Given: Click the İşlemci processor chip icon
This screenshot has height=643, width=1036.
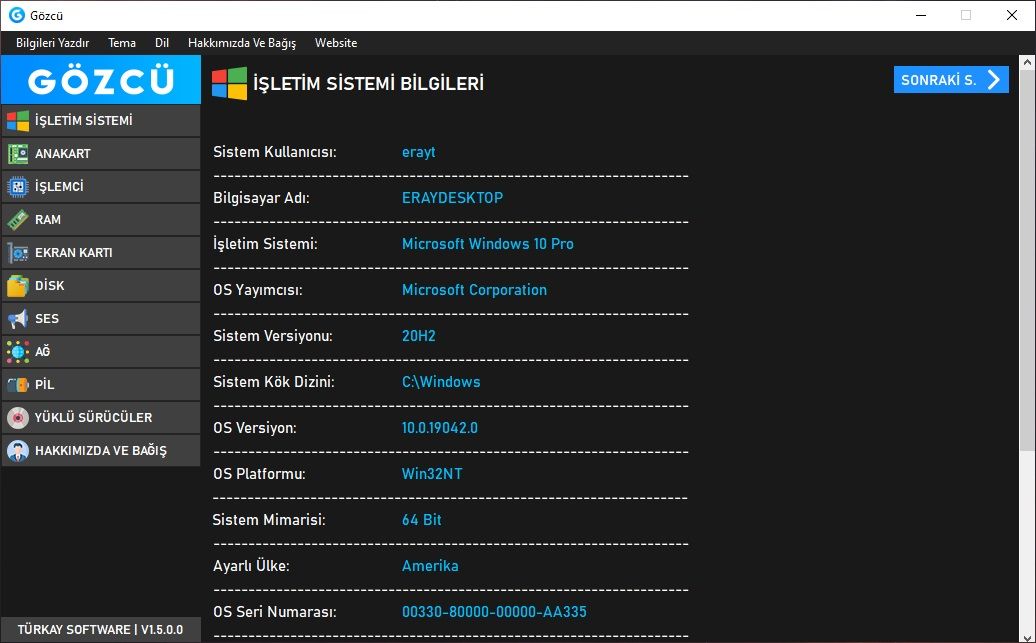Looking at the screenshot, I should point(18,187).
